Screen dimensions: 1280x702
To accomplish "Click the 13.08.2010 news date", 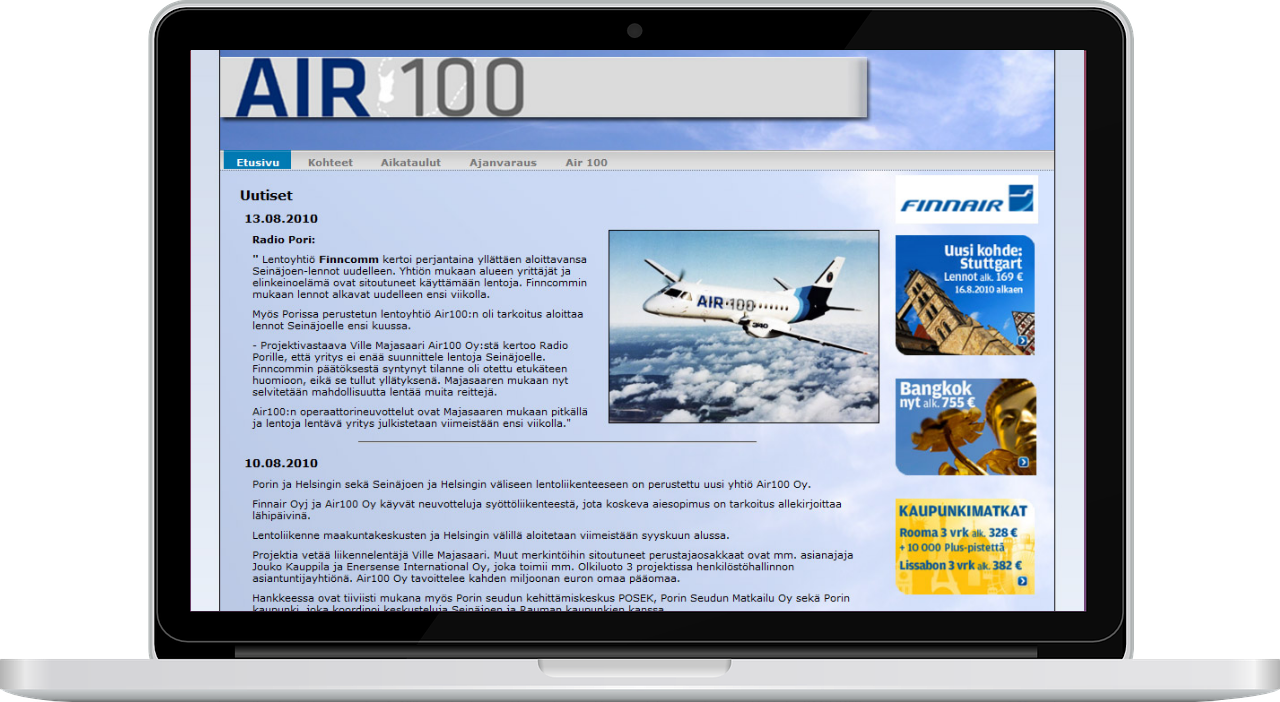I will coord(281,219).
